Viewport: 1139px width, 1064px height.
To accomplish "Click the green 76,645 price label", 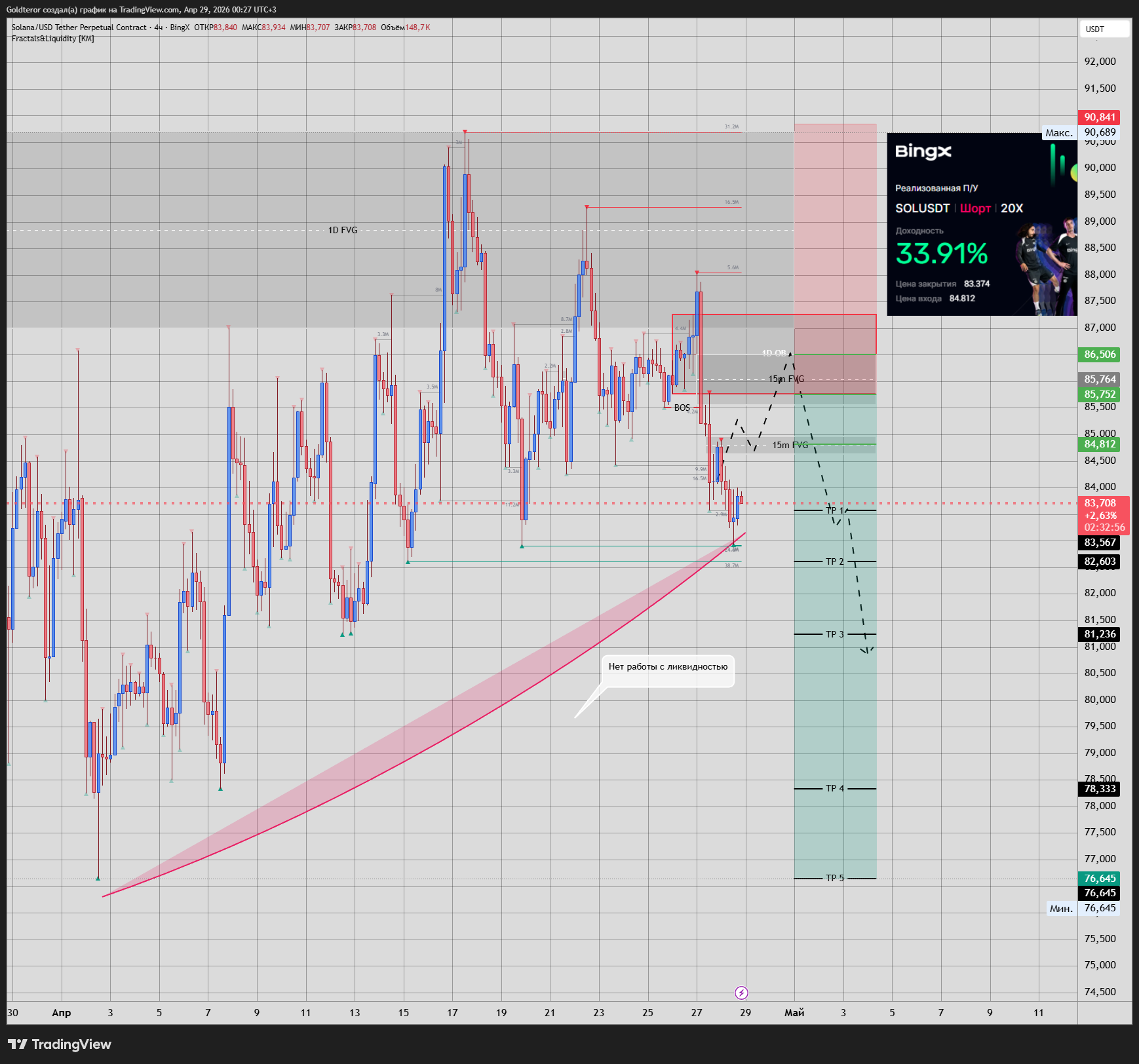I will click(x=1099, y=879).
